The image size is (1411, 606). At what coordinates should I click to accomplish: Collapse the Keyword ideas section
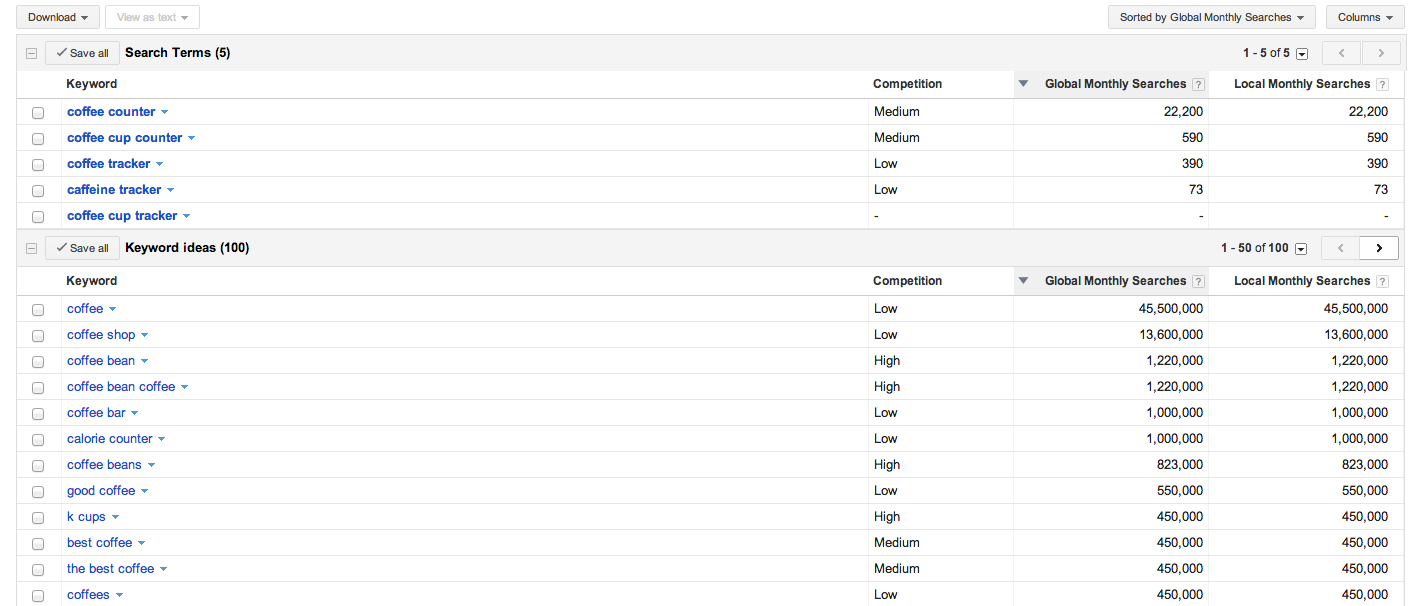31,248
